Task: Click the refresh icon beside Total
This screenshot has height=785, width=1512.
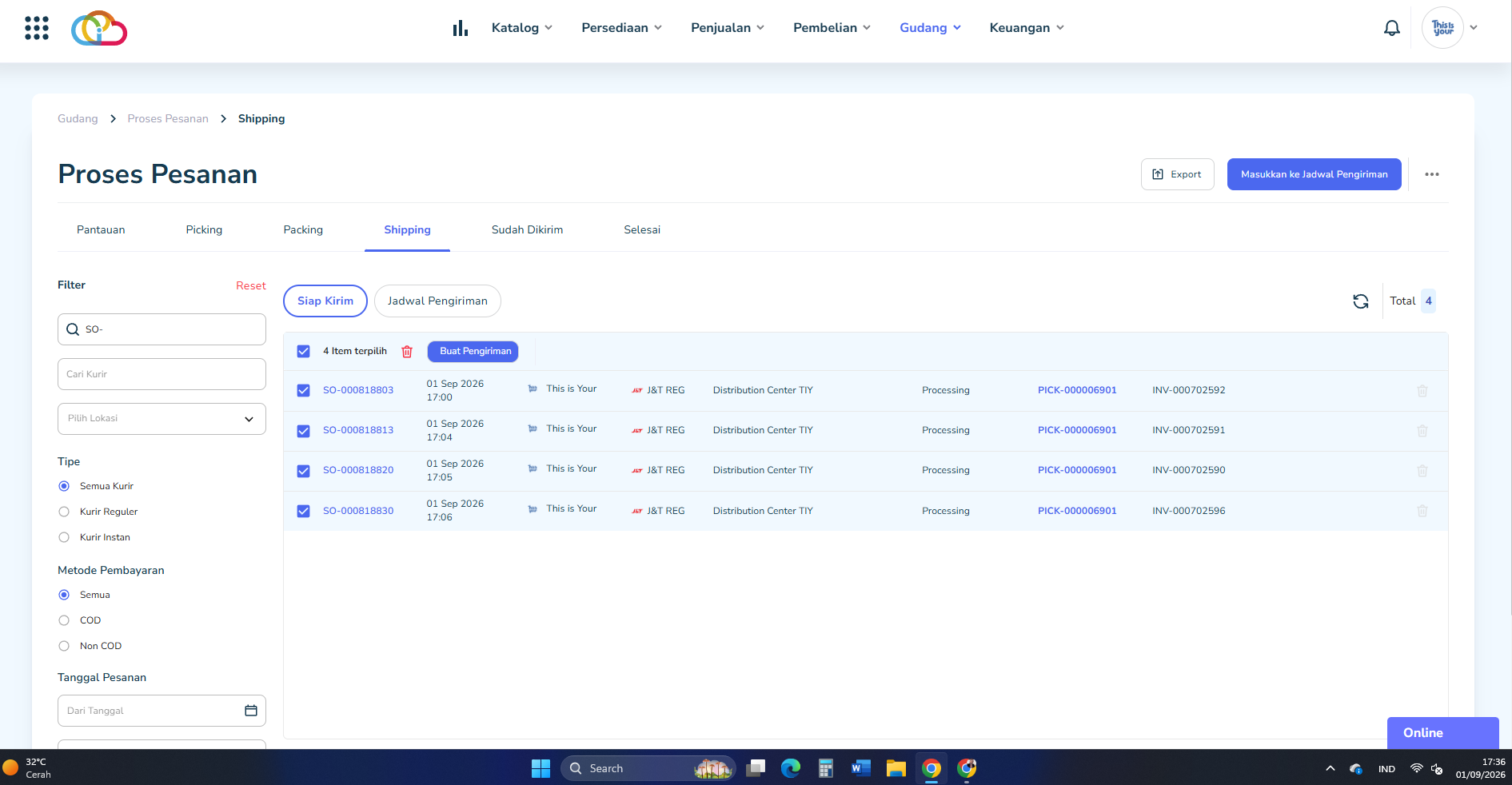Action: click(x=1361, y=301)
